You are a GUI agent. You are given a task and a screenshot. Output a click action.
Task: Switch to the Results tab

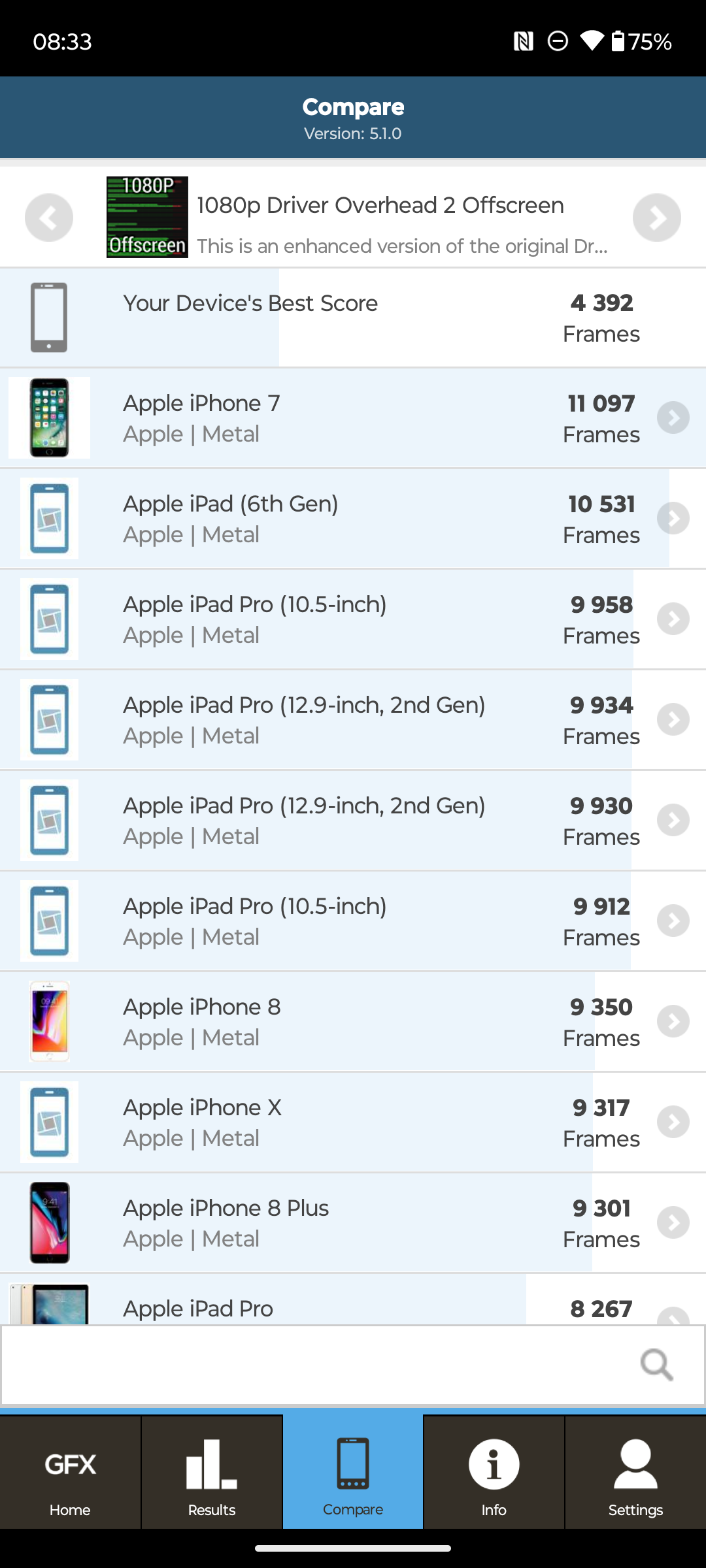pos(212,1473)
